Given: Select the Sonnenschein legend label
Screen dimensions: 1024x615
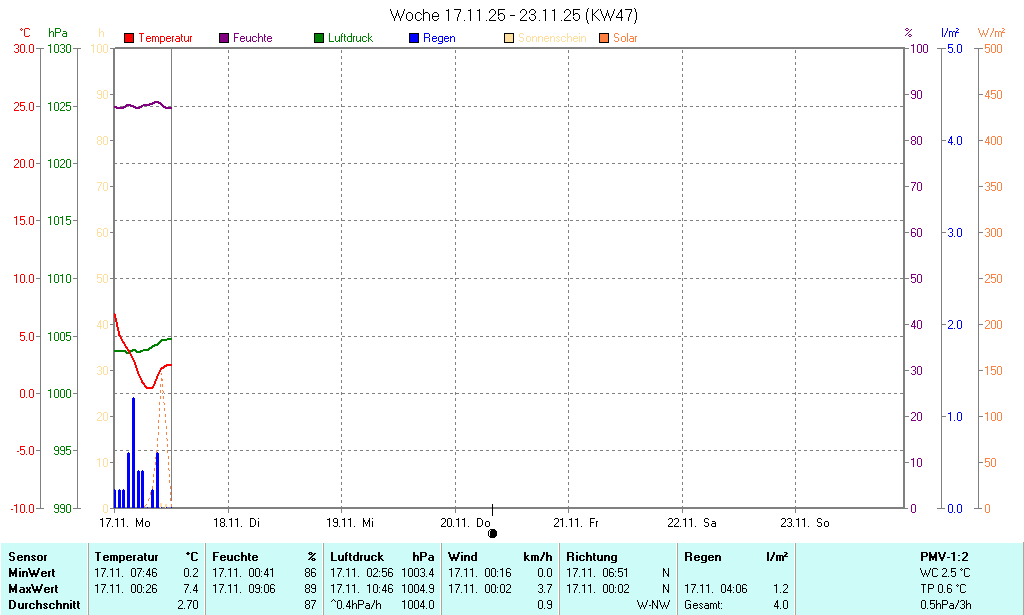Looking at the screenshot, I should (552, 38).
